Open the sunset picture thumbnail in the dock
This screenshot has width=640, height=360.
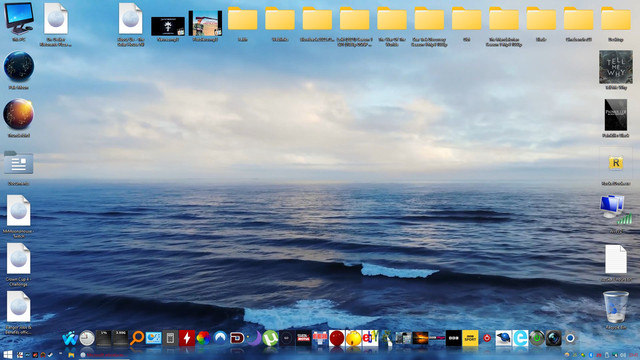(x=420, y=338)
